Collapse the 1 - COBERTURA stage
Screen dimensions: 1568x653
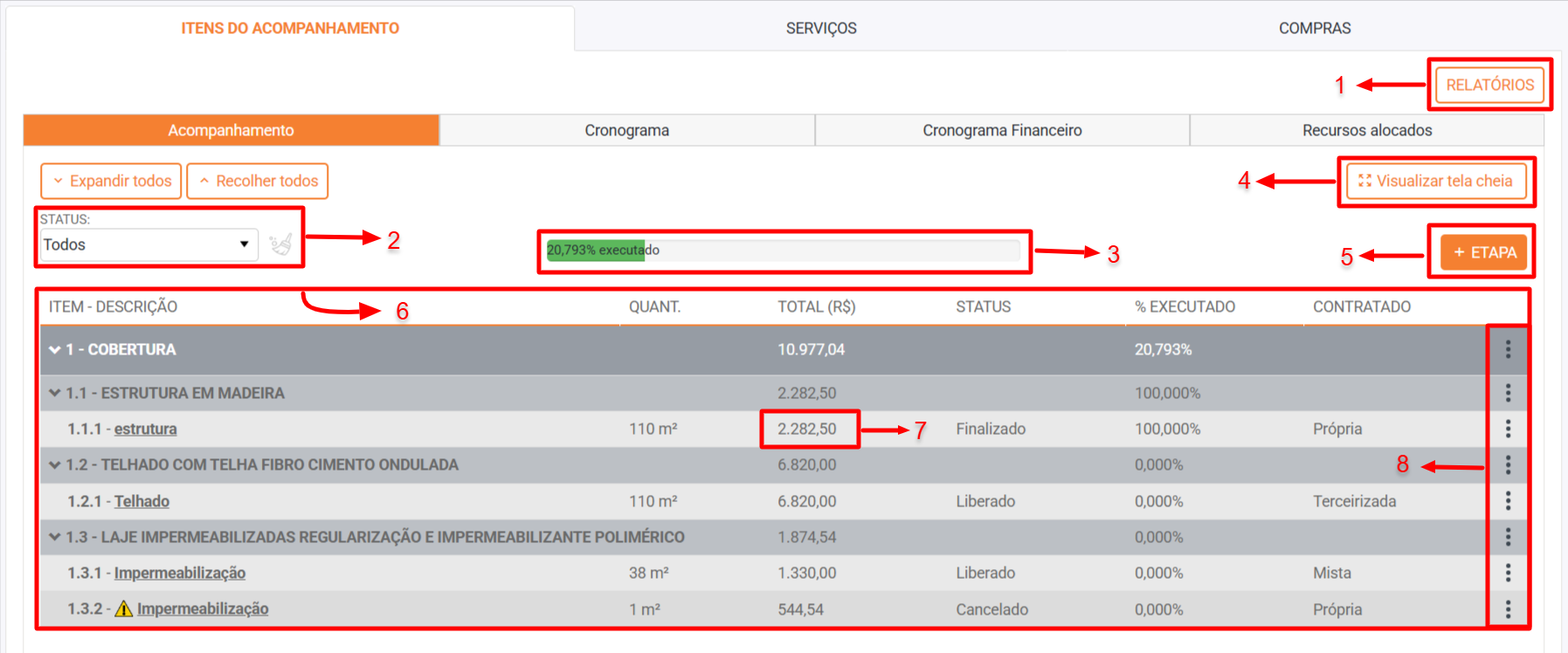(55, 349)
